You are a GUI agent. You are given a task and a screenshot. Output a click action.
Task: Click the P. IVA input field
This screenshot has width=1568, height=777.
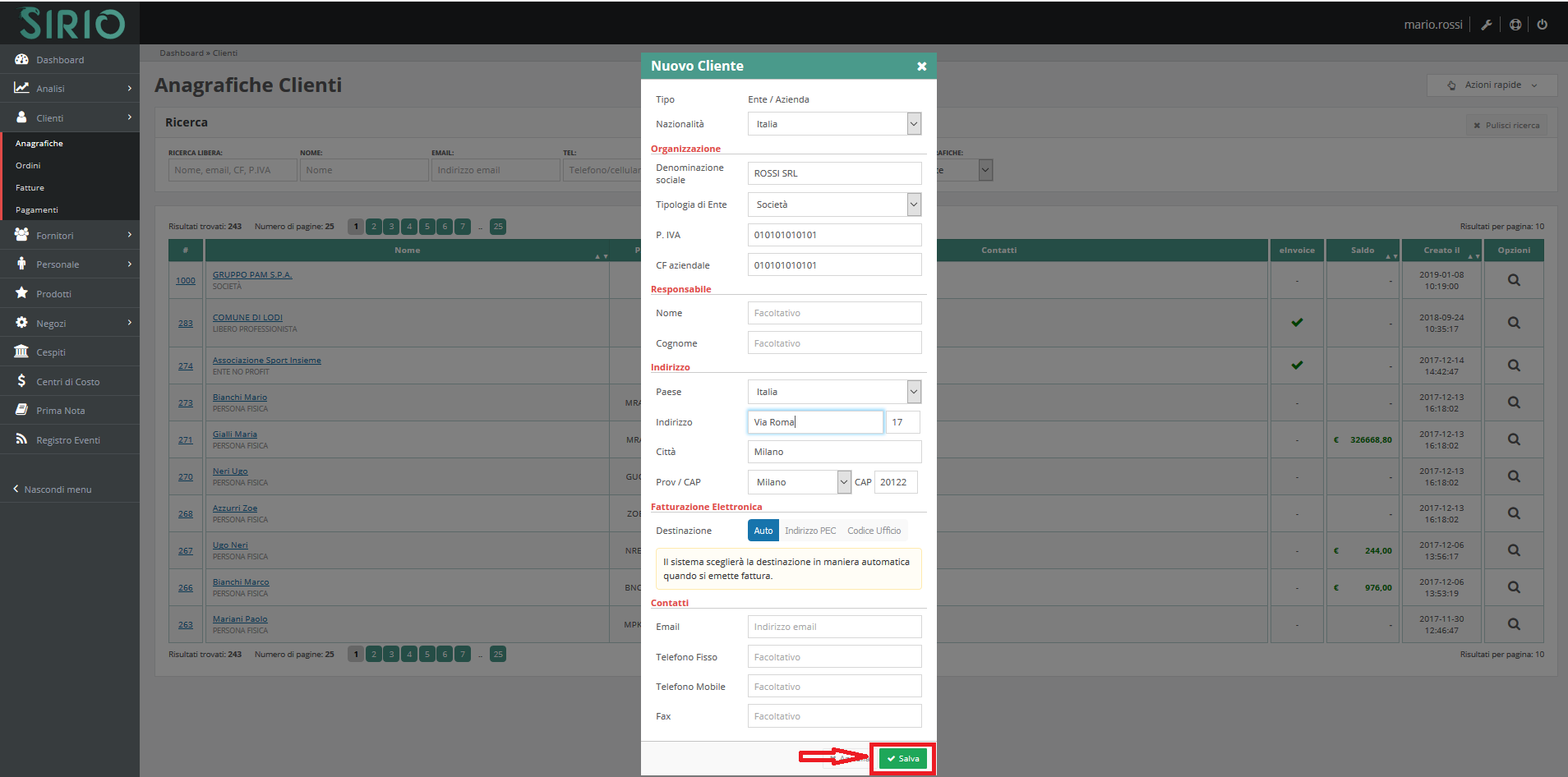(834, 235)
